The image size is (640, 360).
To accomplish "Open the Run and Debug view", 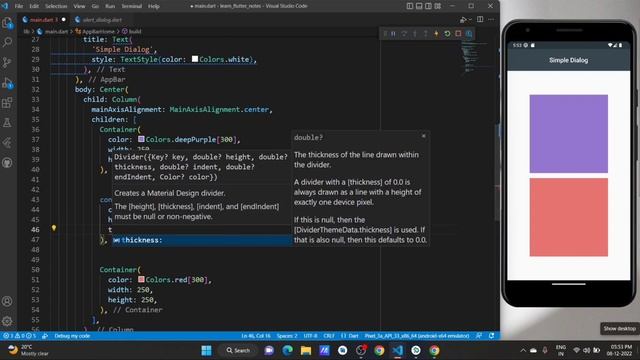I will (x=7, y=83).
